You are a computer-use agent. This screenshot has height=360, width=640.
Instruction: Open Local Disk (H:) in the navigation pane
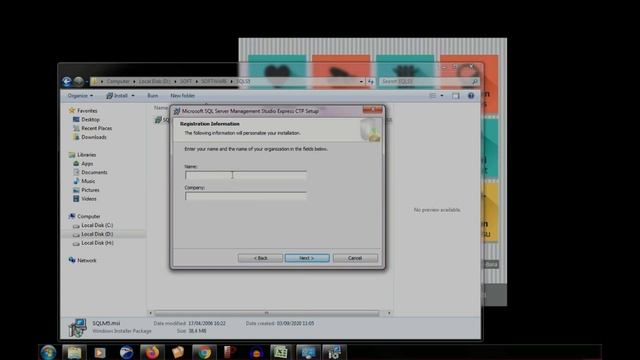tap(97, 243)
